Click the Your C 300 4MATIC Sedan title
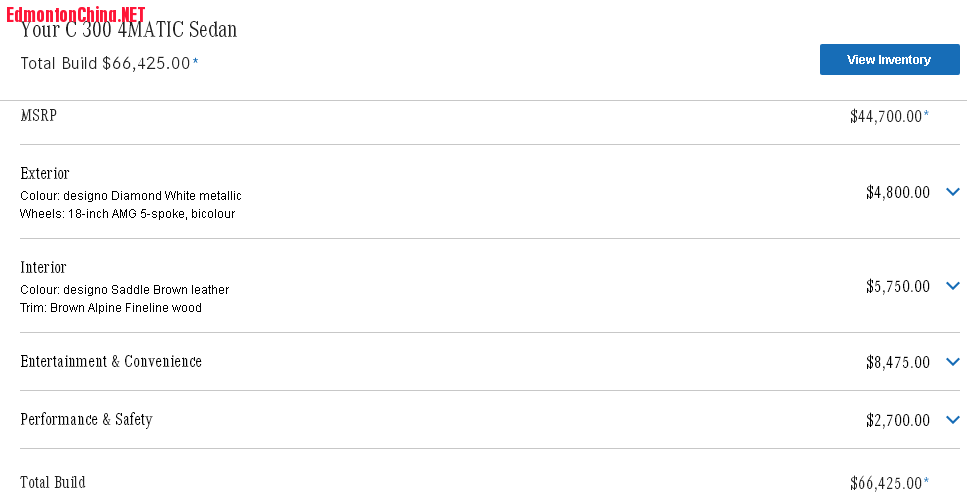This screenshot has height=497, width=967. point(129,30)
